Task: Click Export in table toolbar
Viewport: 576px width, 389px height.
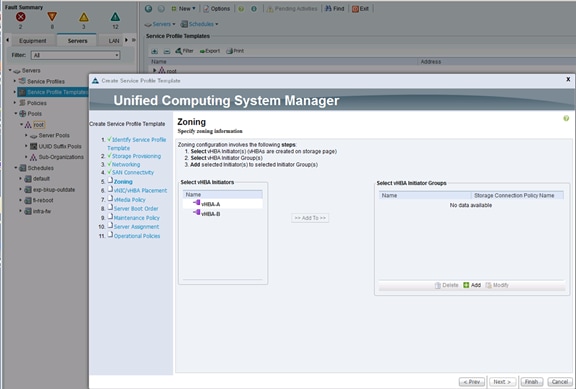Action: [x=210, y=51]
